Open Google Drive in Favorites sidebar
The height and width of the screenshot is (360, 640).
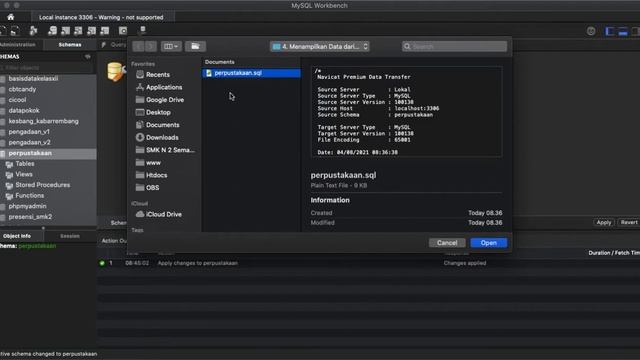point(164,100)
